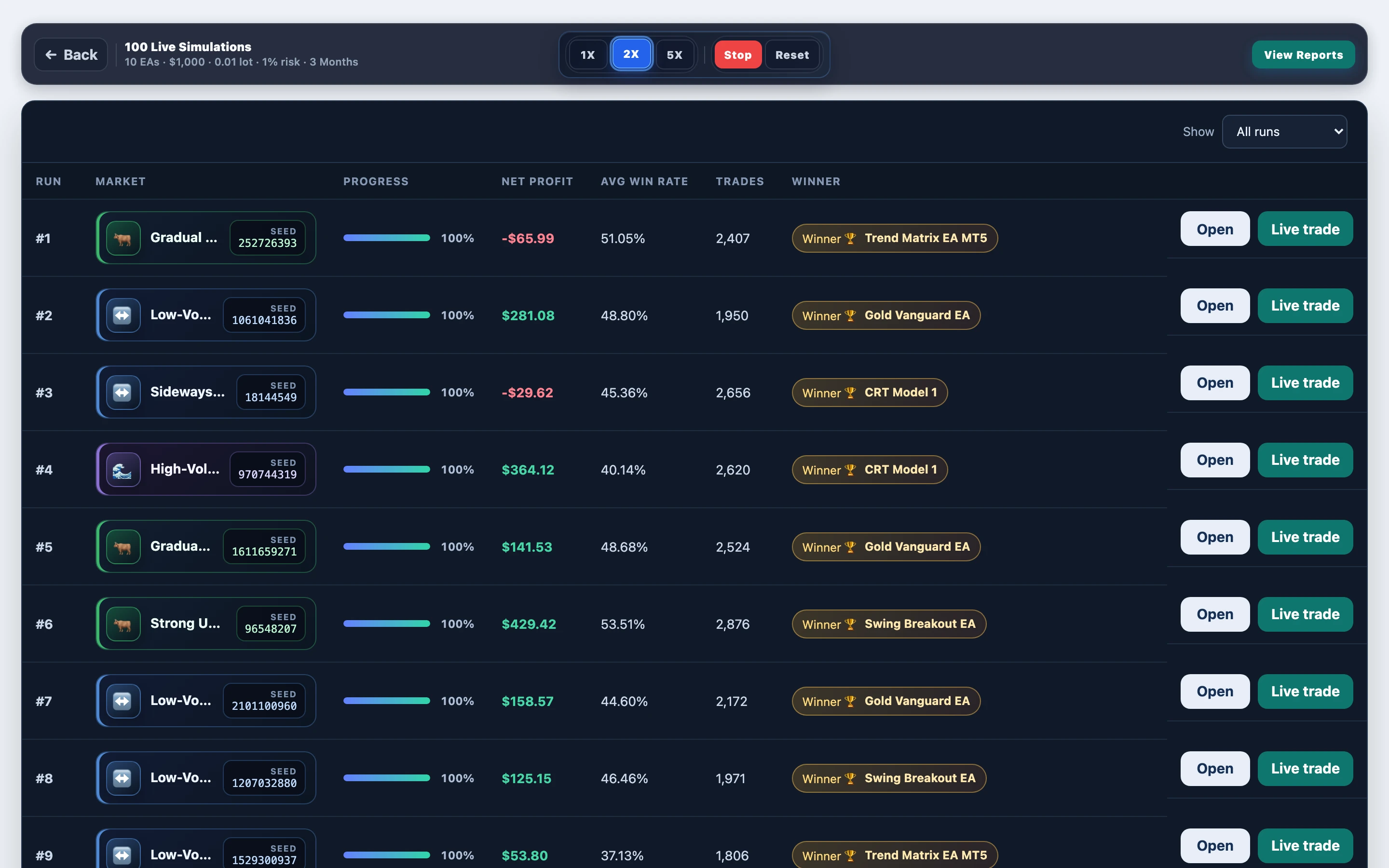This screenshot has width=1389, height=868.
Task: Open run #4 details
Action: click(1215, 460)
